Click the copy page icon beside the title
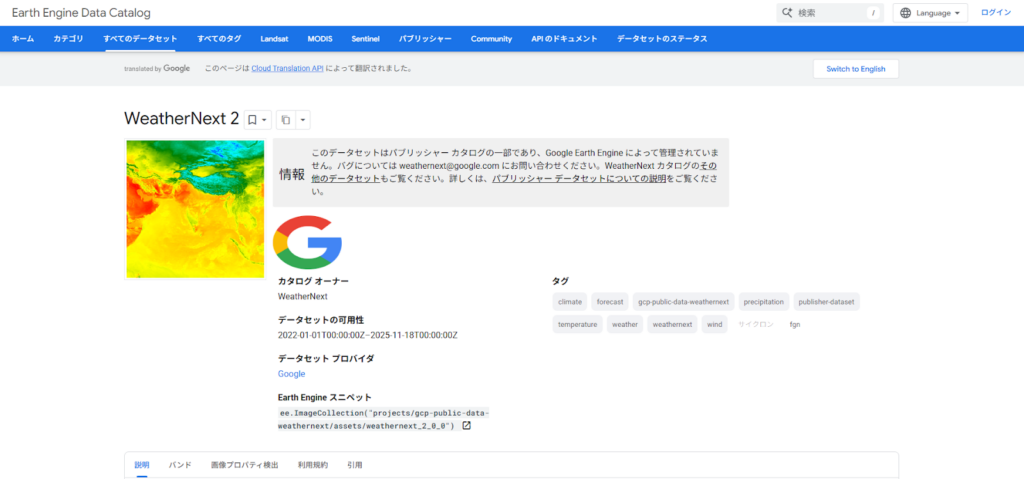Viewport: 1024px width, 479px height. click(285, 120)
